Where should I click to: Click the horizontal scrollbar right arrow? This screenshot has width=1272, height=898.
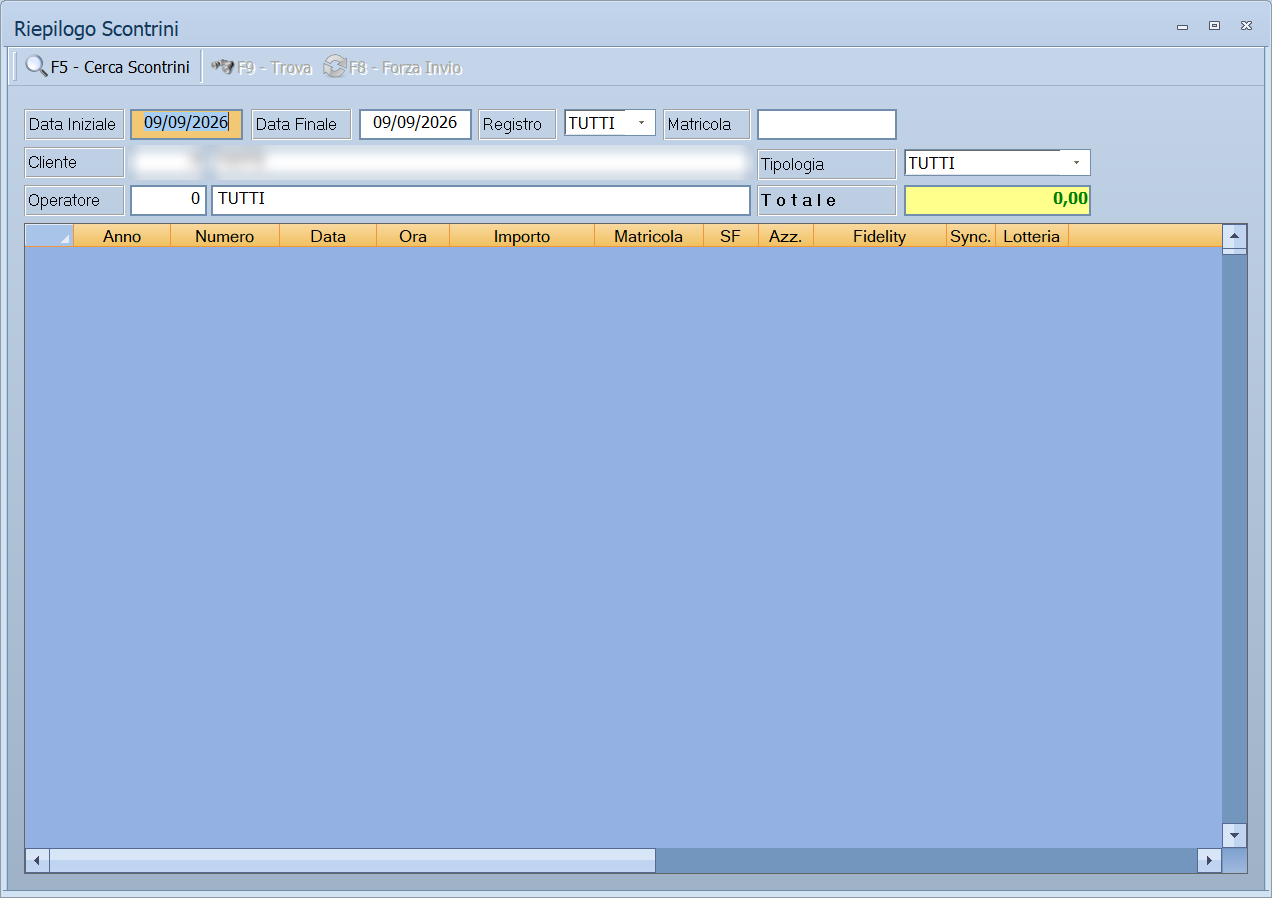click(x=1209, y=860)
